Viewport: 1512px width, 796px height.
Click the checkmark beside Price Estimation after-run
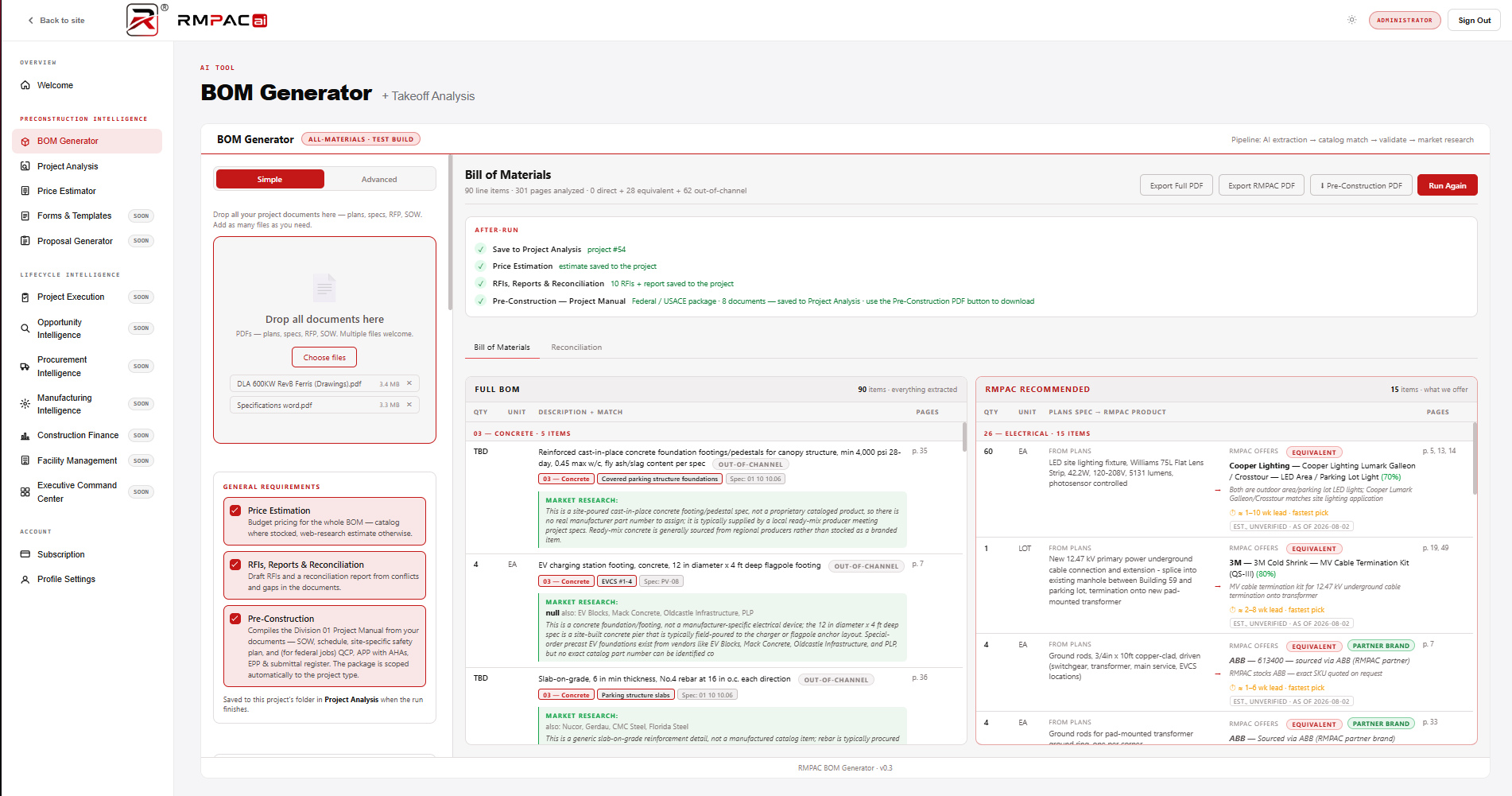(x=481, y=266)
